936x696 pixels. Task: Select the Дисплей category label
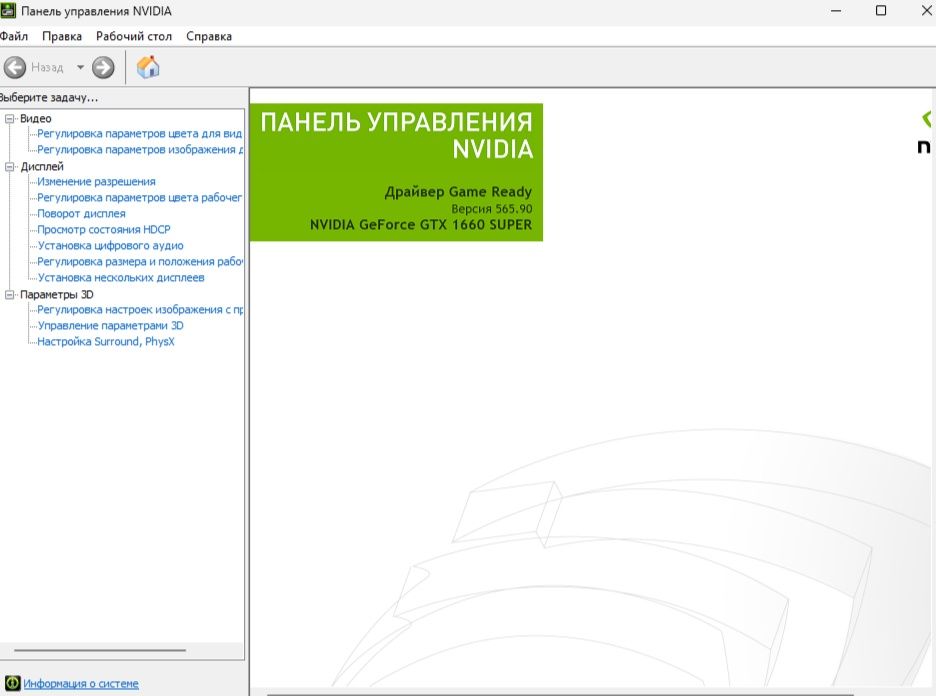click(42, 167)
